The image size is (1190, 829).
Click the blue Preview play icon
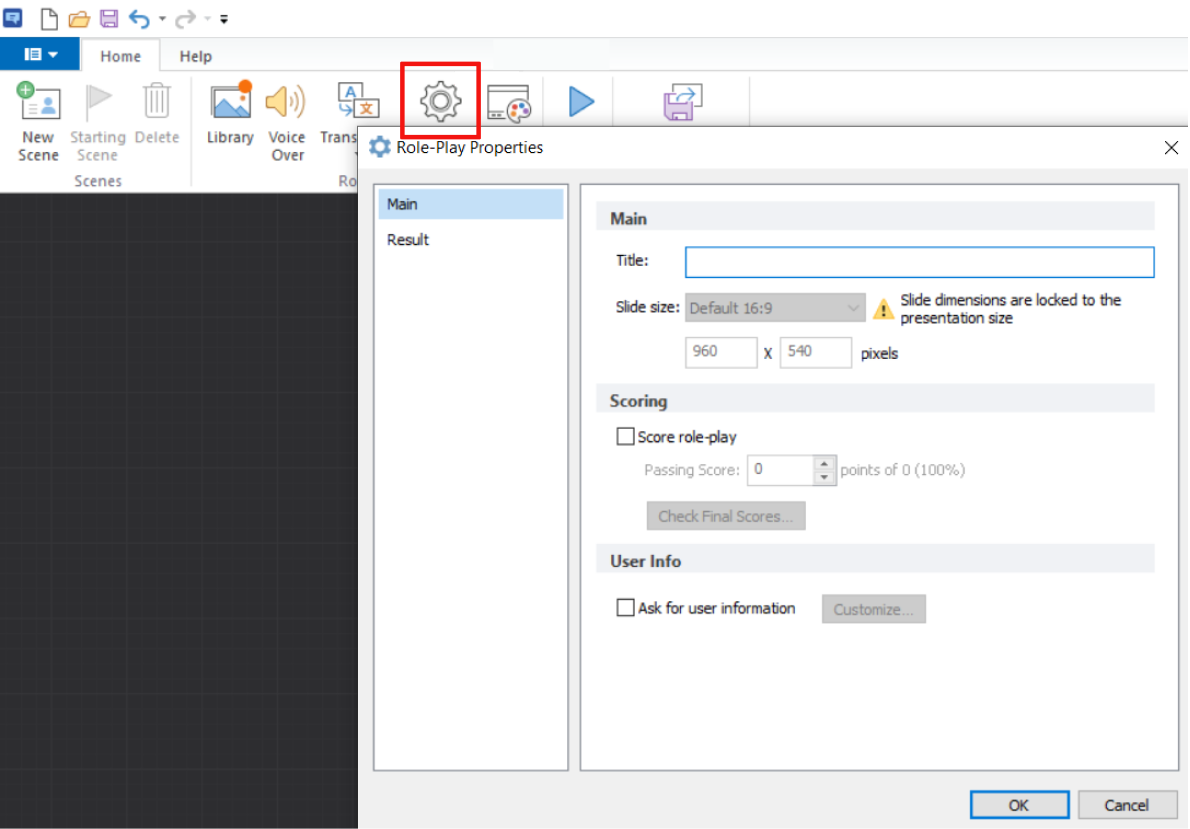click(581, 102)
